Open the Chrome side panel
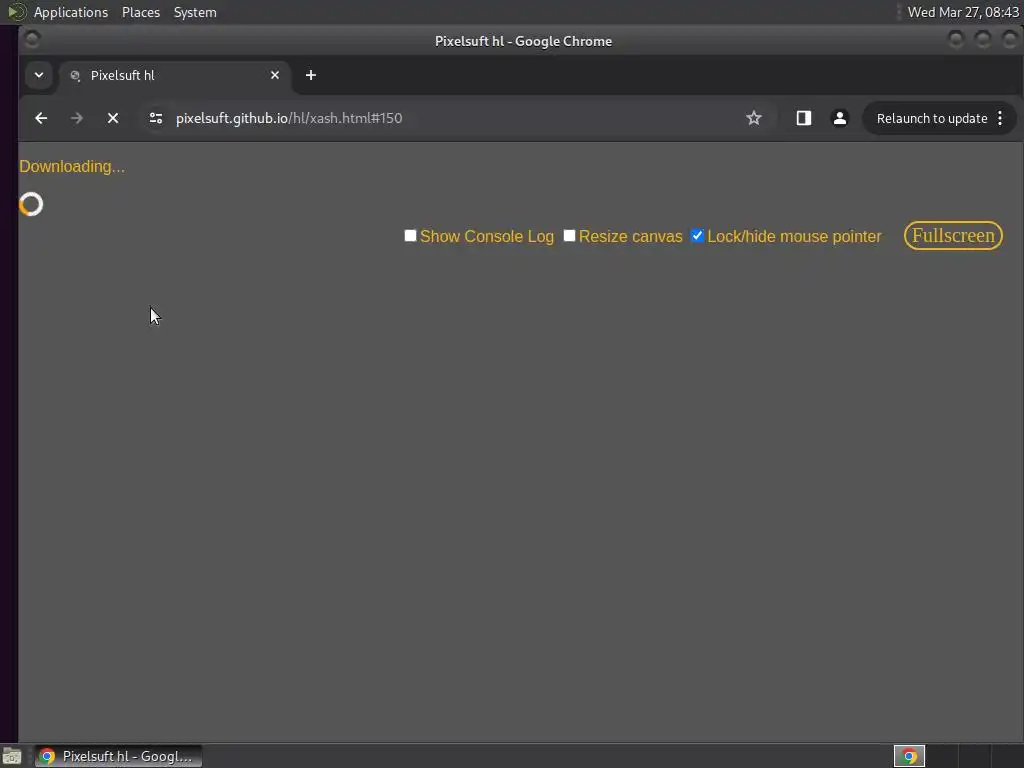 [x=803, y=118]
